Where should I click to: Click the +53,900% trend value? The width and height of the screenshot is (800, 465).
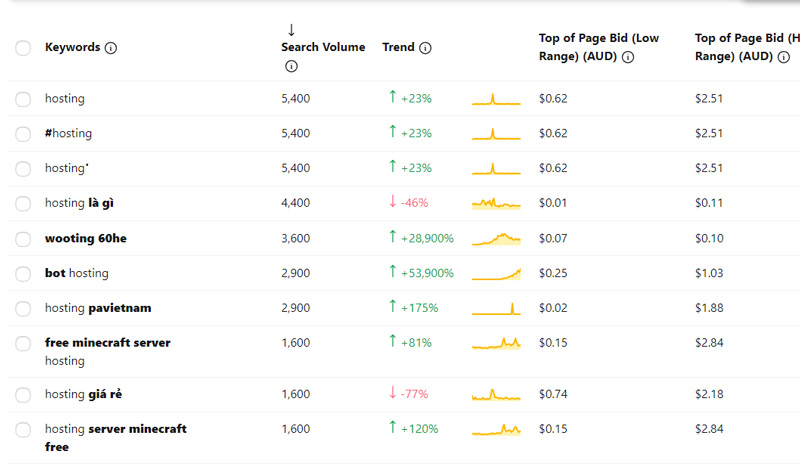[427, 273]
